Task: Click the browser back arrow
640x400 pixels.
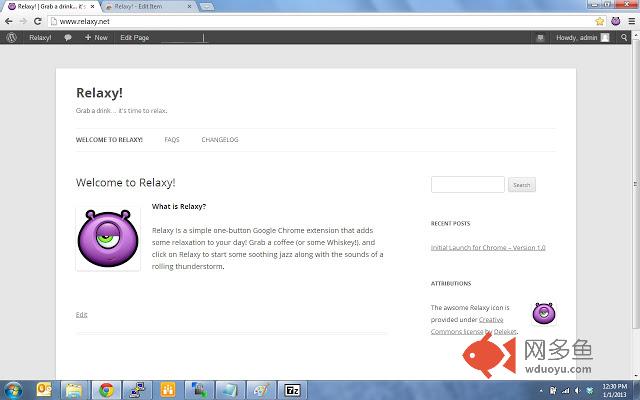Action: 9,21
